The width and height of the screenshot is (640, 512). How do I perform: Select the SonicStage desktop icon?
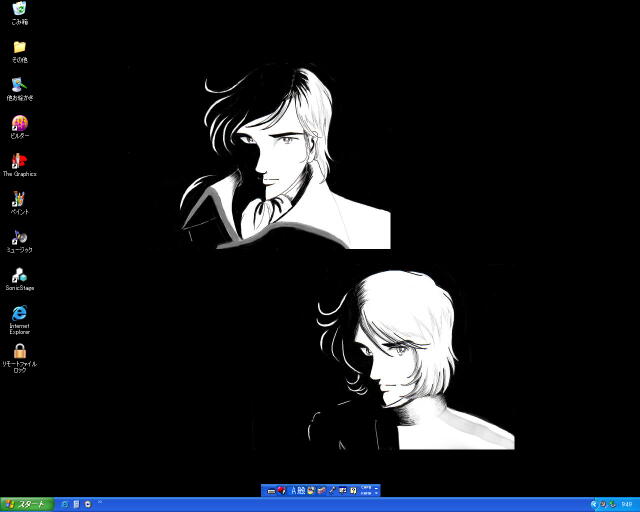20,279
